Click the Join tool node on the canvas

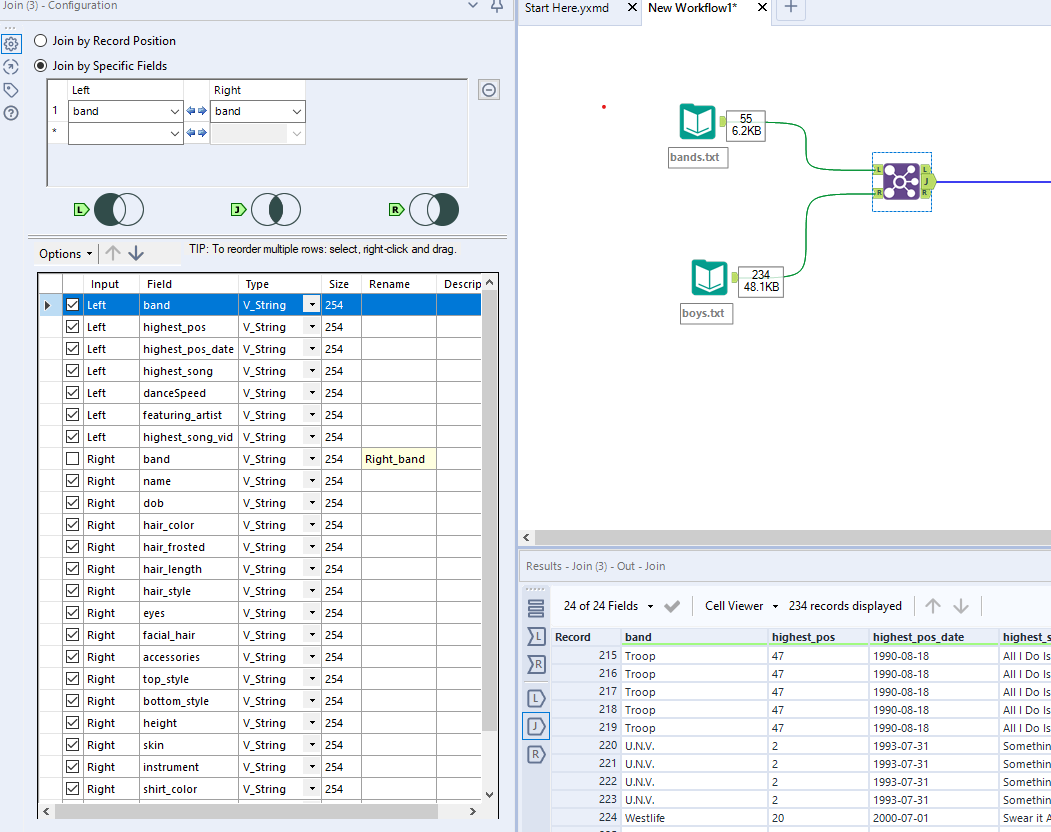(x=901, y=181)
